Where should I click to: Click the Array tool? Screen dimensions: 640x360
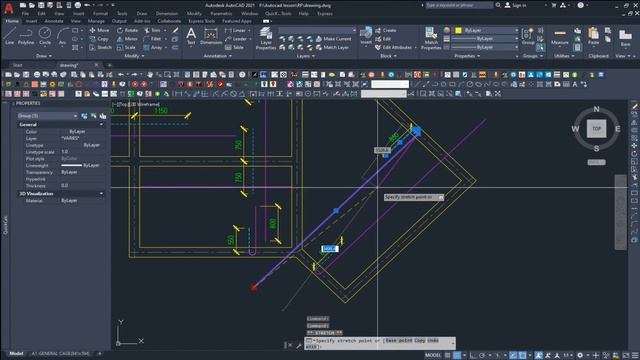point(153,47)
